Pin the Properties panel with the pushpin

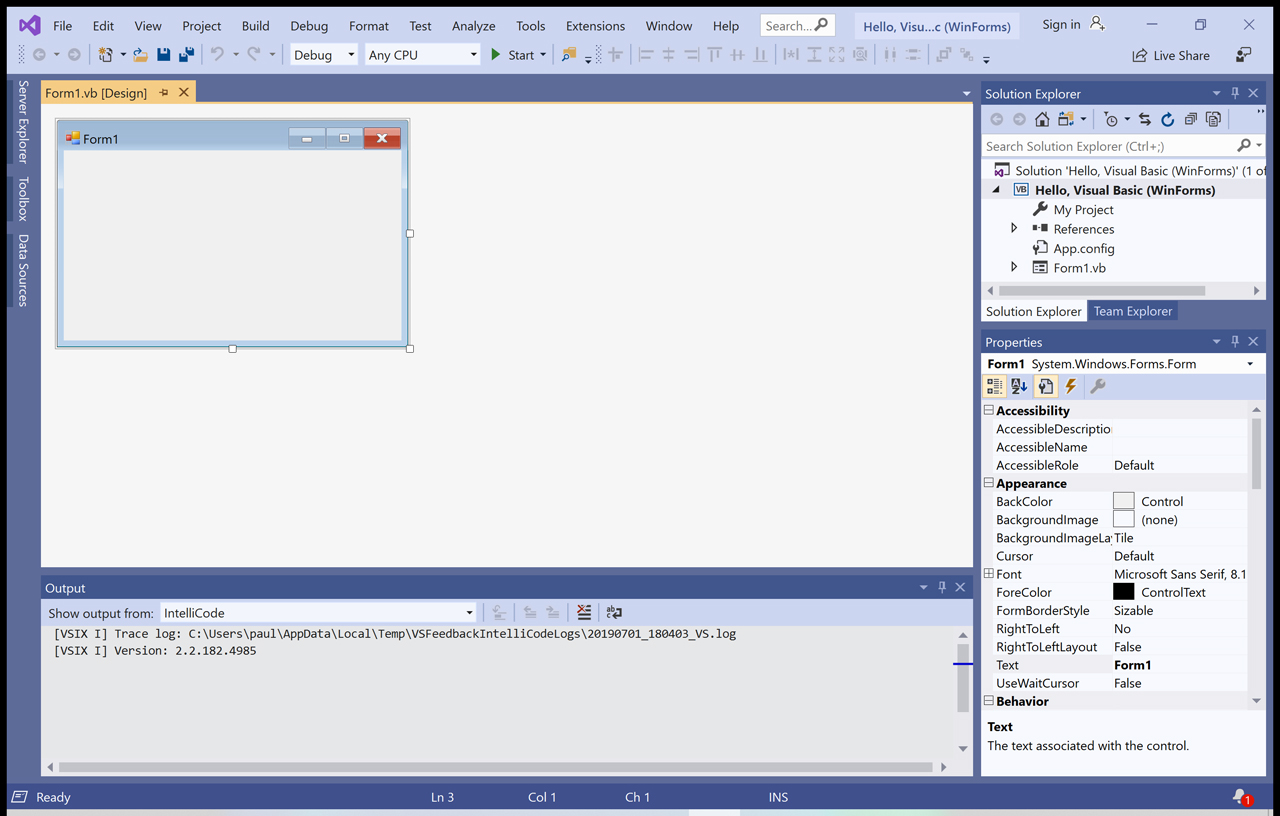coord(1235,342)
